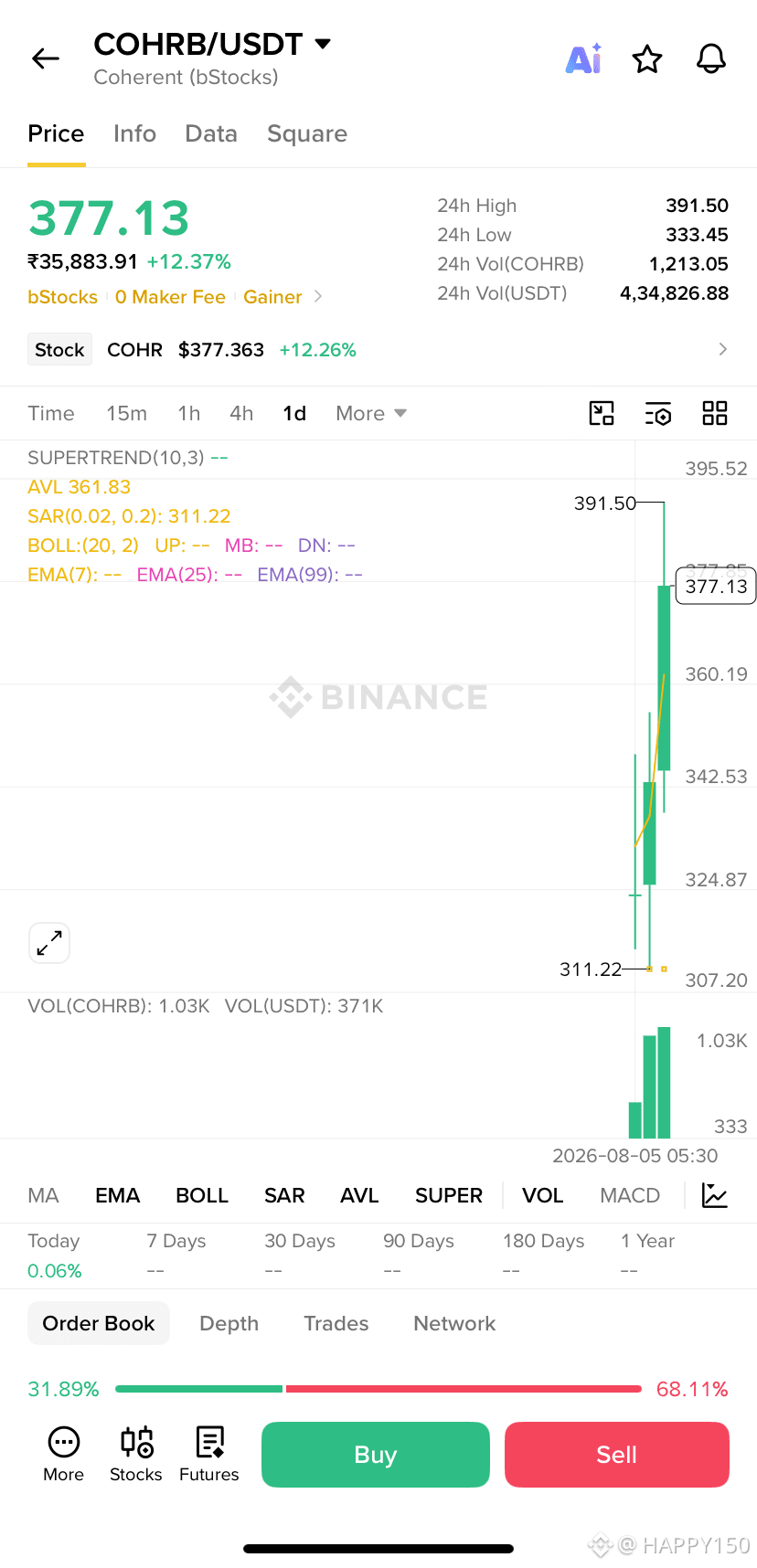Open chart indicator settings icon
This screenshot has height=1568, width=757.
pyautogui.click(x=658, y=413)
